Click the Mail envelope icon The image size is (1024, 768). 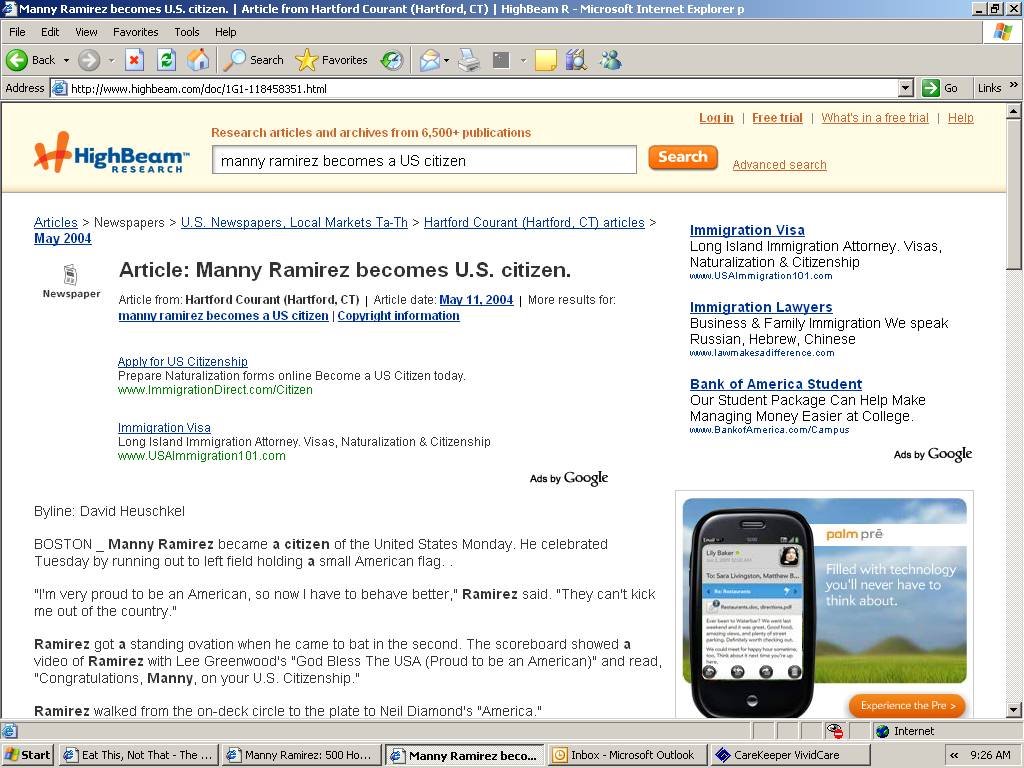pos(430,60)
